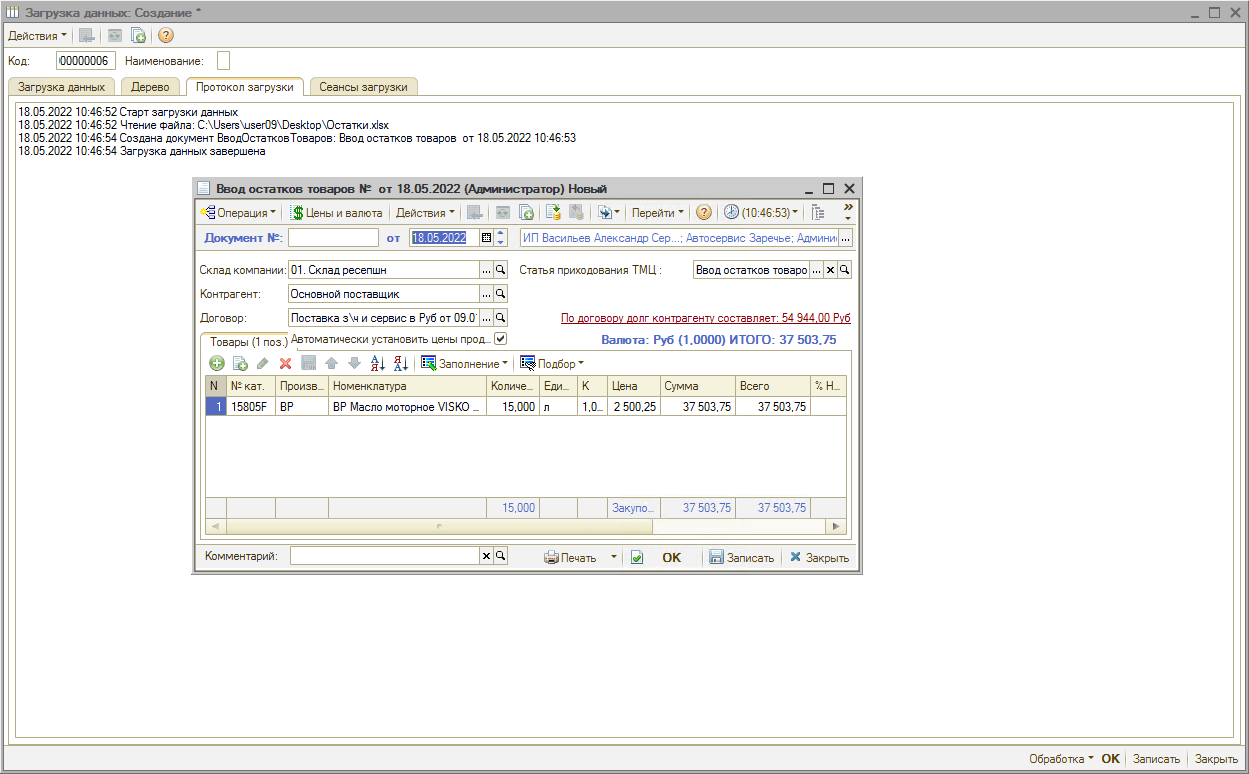Open the contract debt link
The image size is (1249, 774).
point(705,318)
